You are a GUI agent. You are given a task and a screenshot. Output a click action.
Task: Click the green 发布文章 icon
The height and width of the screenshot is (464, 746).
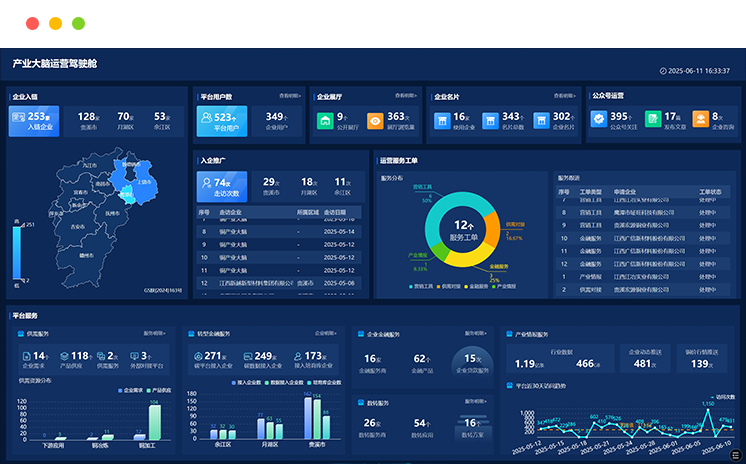653,120
